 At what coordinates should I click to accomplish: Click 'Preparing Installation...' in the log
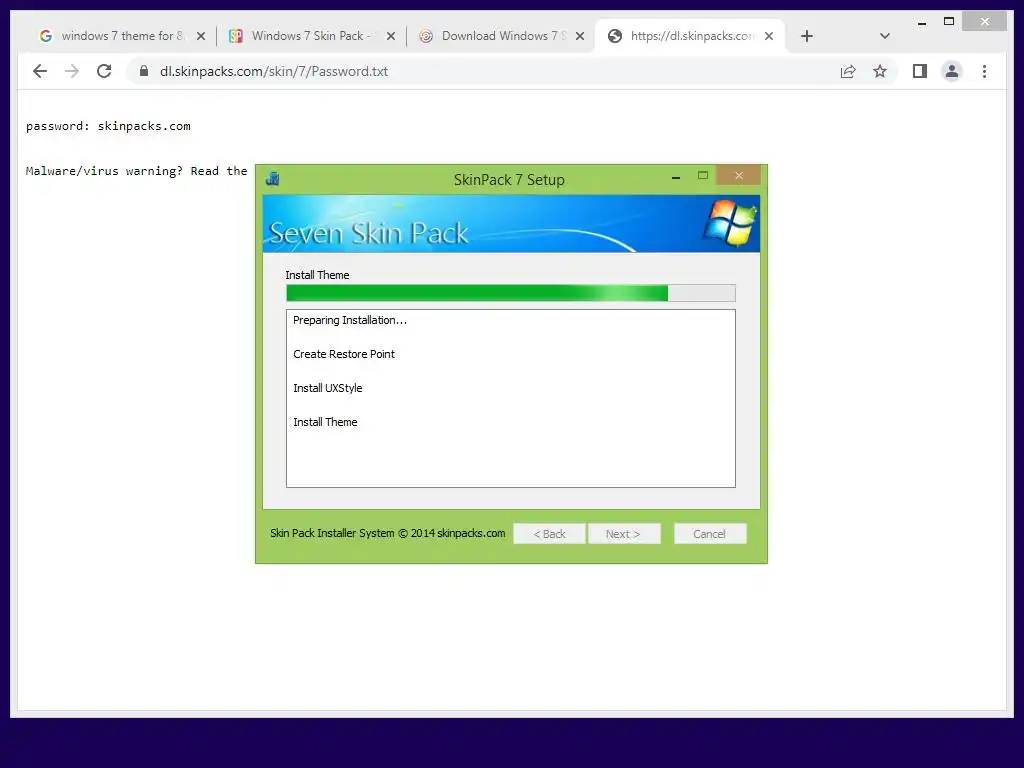(349, 320)
